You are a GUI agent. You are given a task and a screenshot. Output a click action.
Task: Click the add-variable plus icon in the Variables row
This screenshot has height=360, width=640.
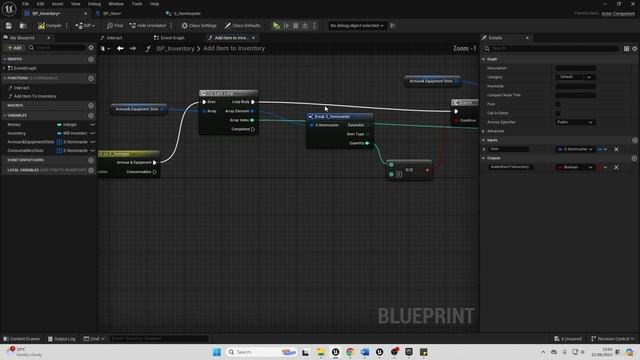point(91,116)
